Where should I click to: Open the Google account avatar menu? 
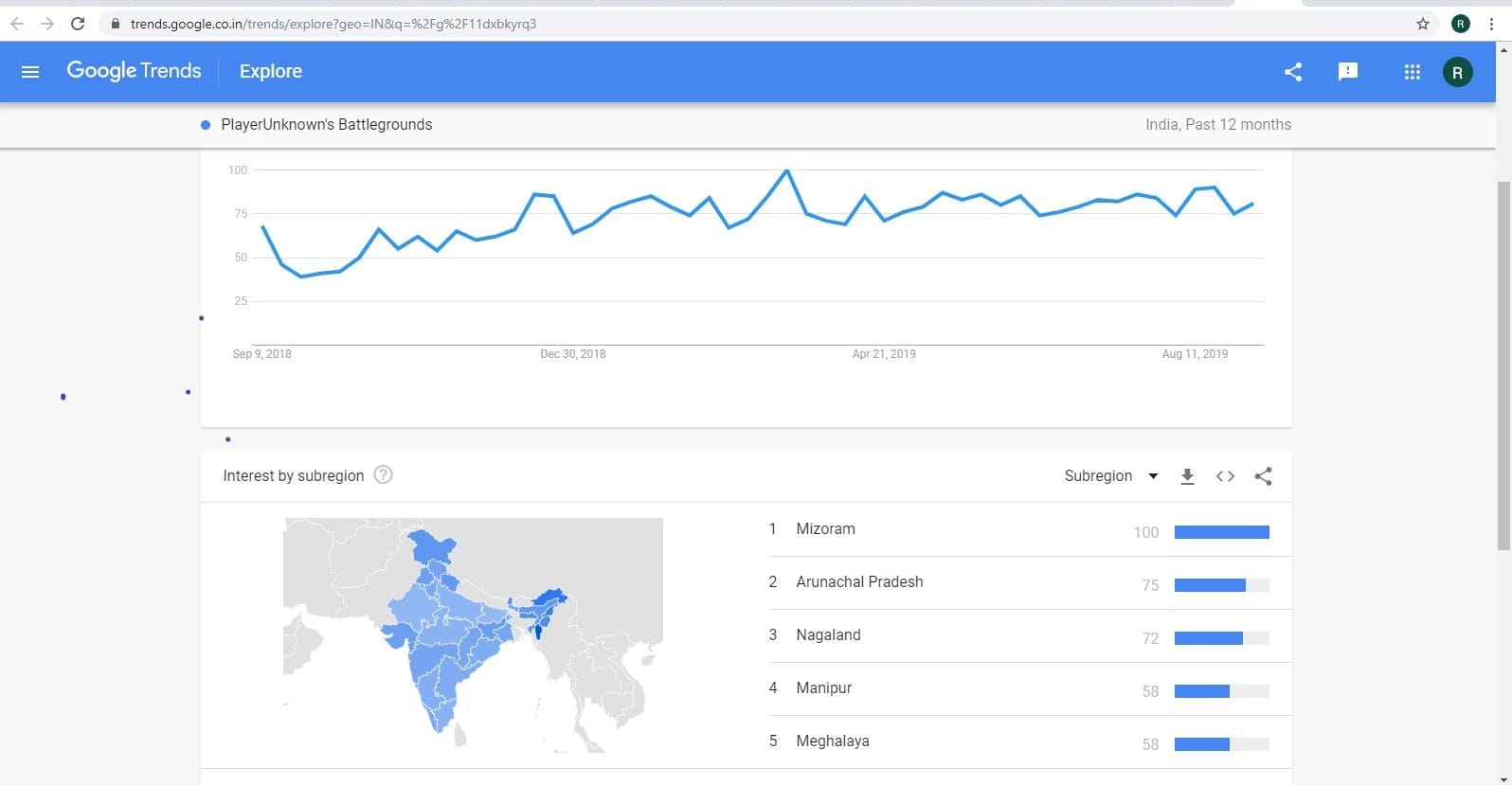point(1457,72)
